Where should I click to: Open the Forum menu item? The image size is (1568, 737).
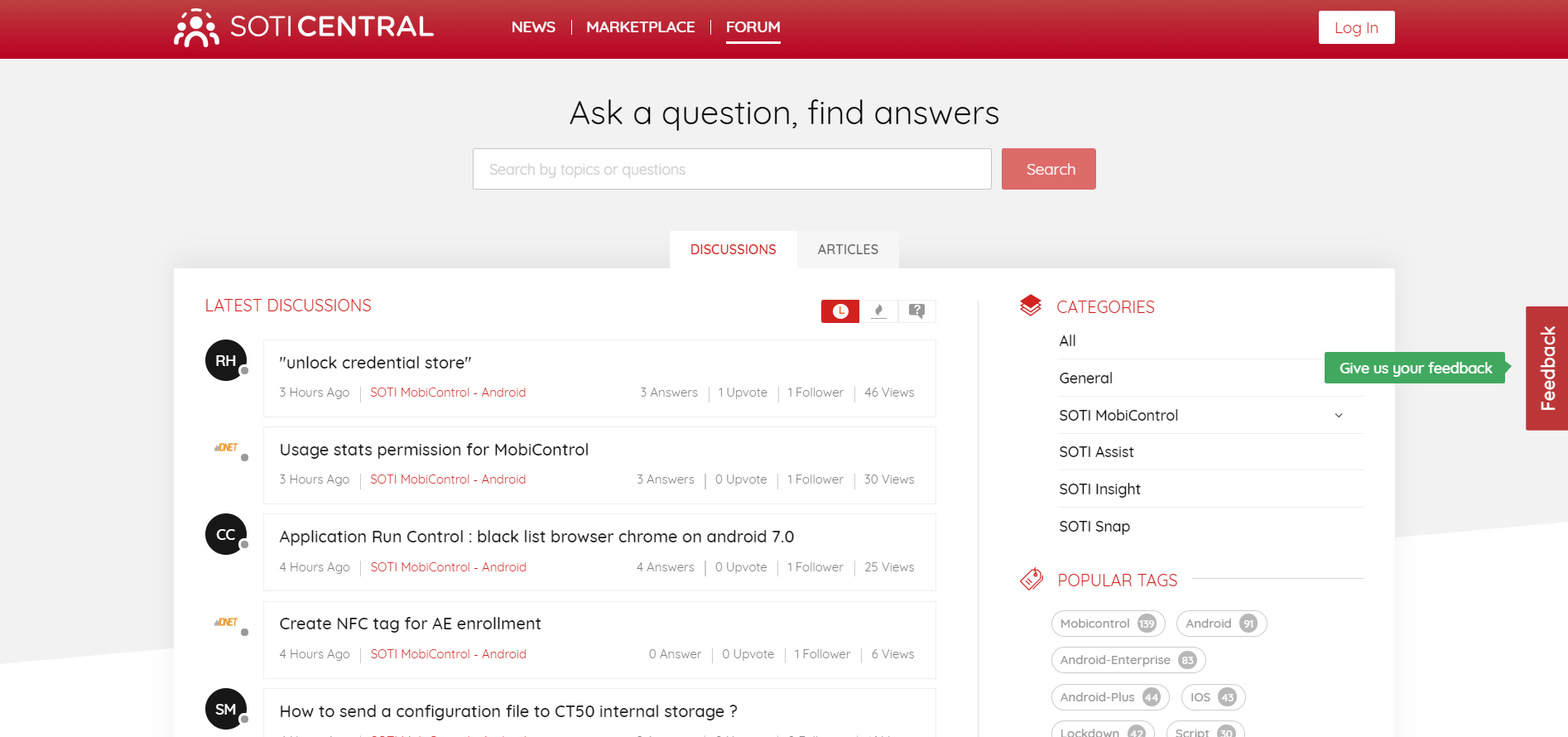click(753, 27)
